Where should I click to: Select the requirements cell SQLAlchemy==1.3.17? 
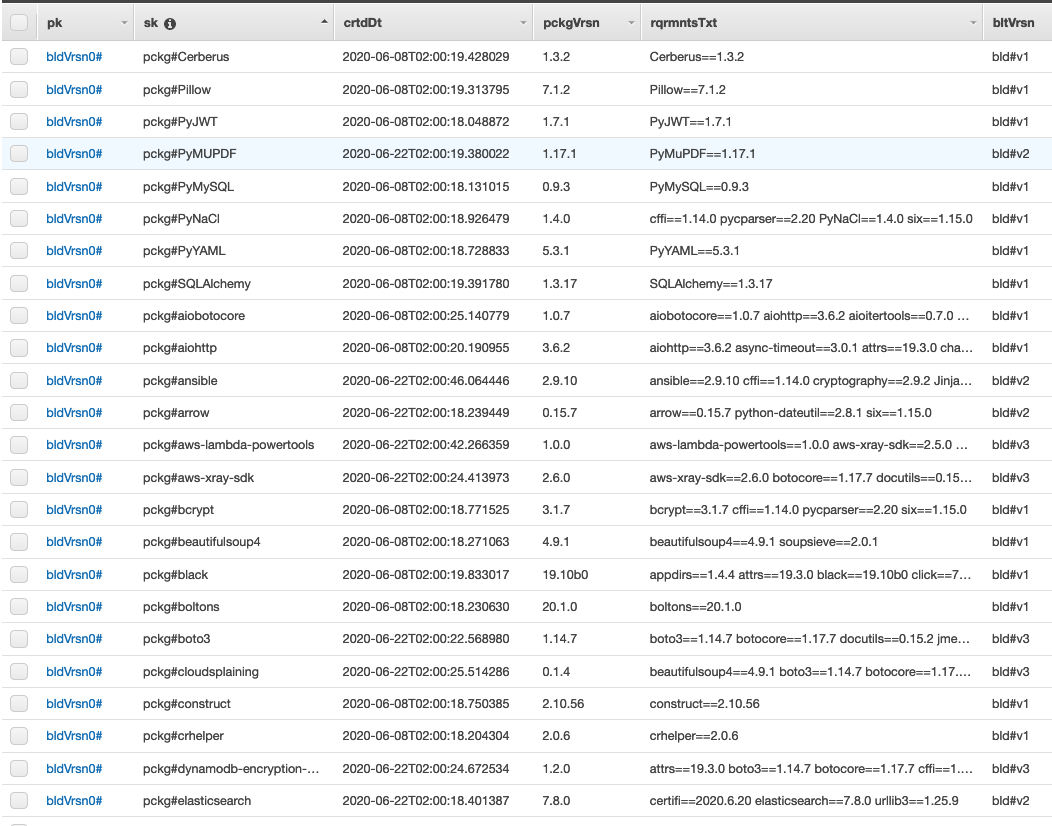(x=711, y=283)
